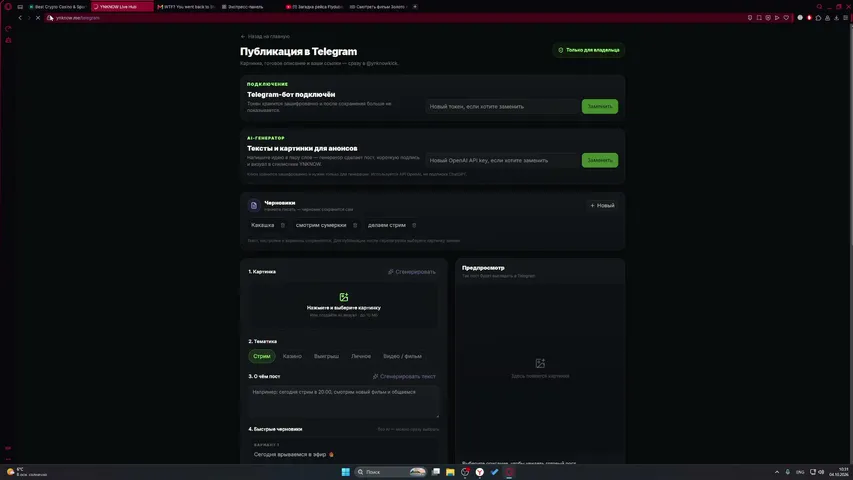Click the taskbar Поиск search box
This screenshot has height=480, width=853.
coord(391,472)
